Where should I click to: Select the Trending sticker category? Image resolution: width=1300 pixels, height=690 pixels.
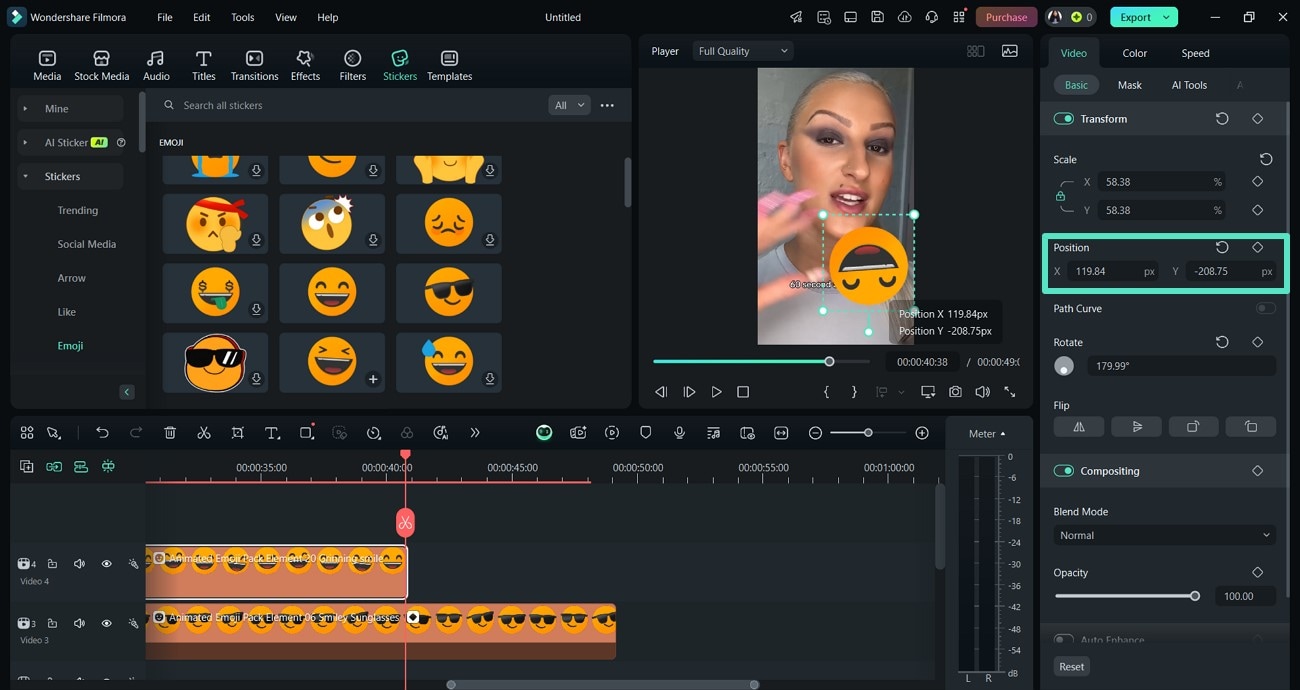click(78, 210)
